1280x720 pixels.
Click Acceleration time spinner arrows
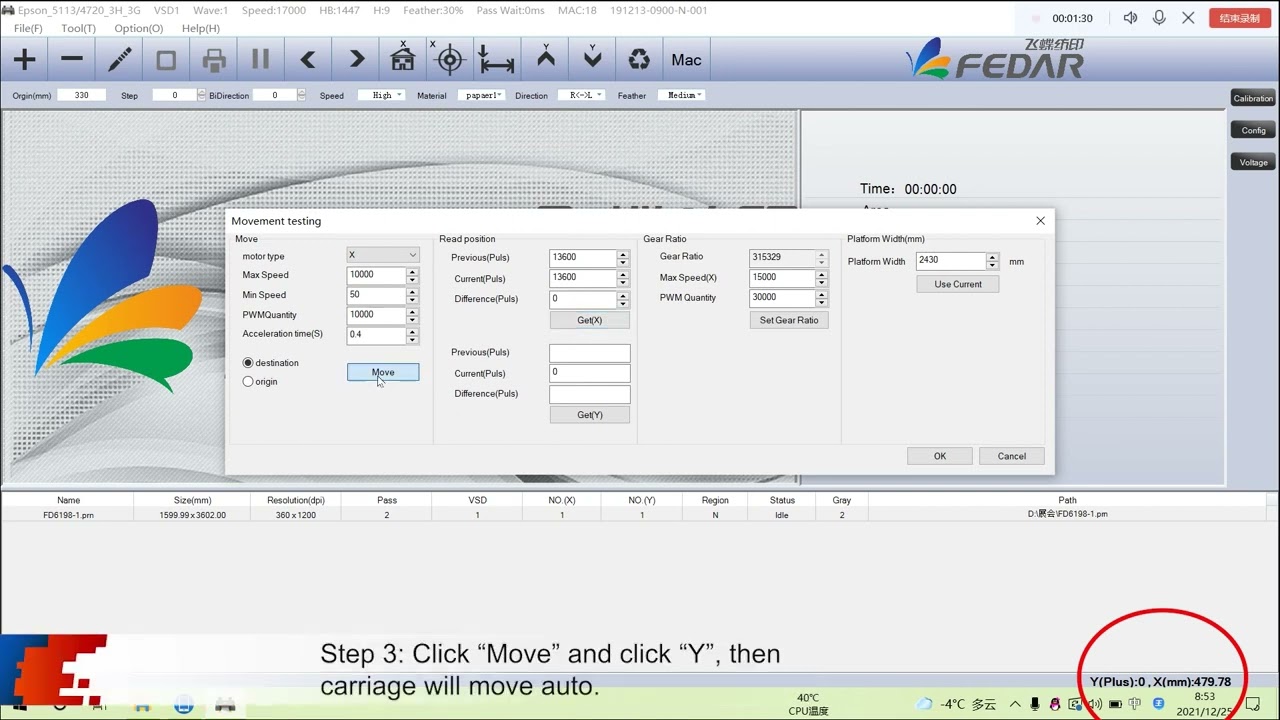412,335
